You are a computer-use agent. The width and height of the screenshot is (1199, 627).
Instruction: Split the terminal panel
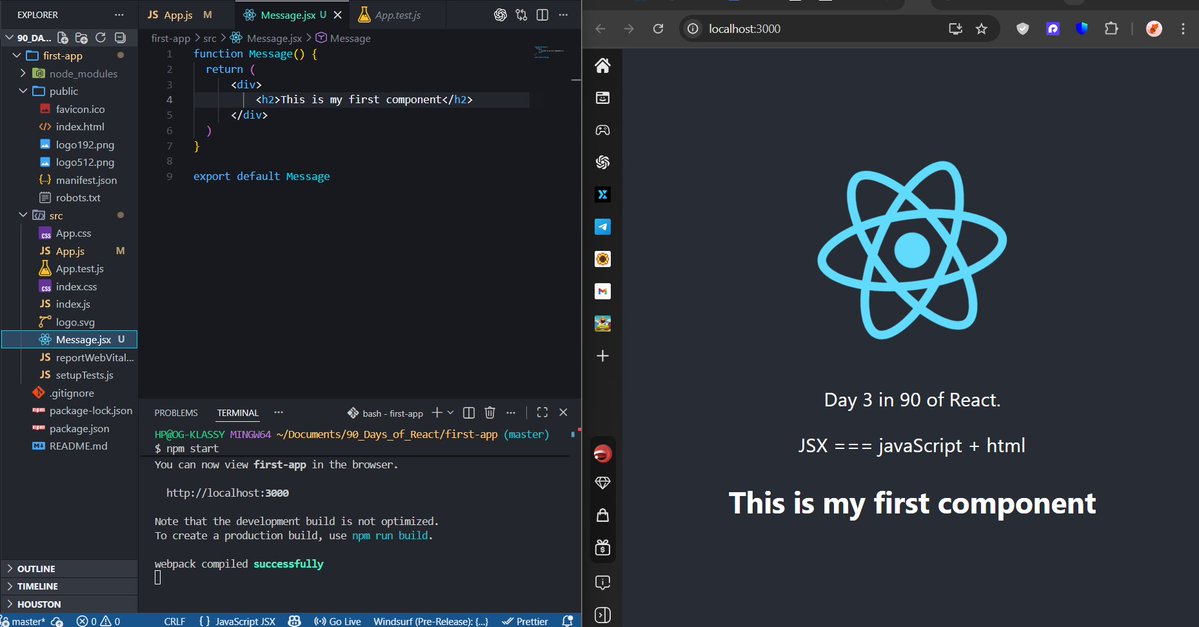pyautogui.click(x=469, y=412)
